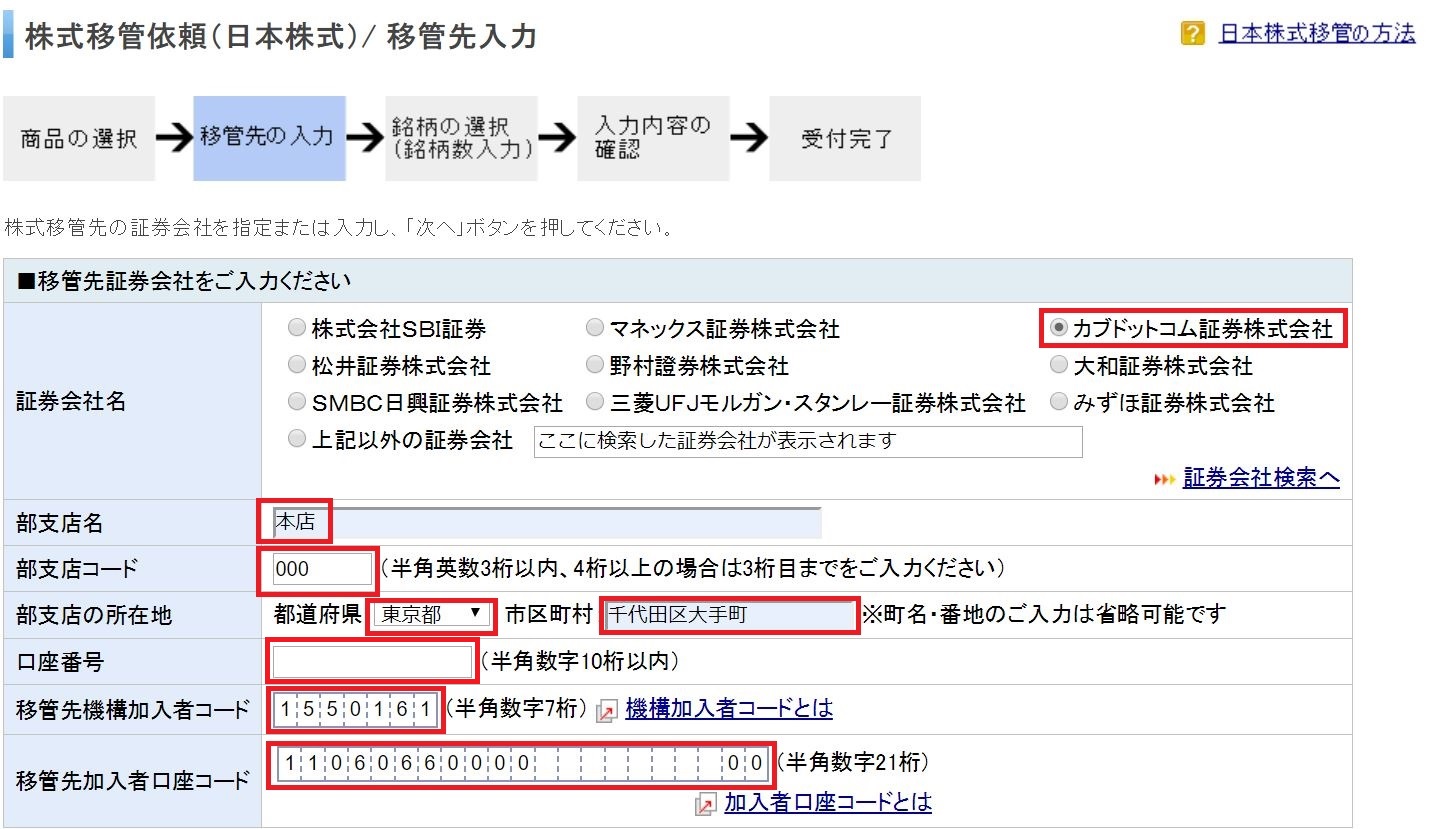Choose 野村證券株式会社 radio option
Viewport: 1430px width, 829px height.
(595, 365)
